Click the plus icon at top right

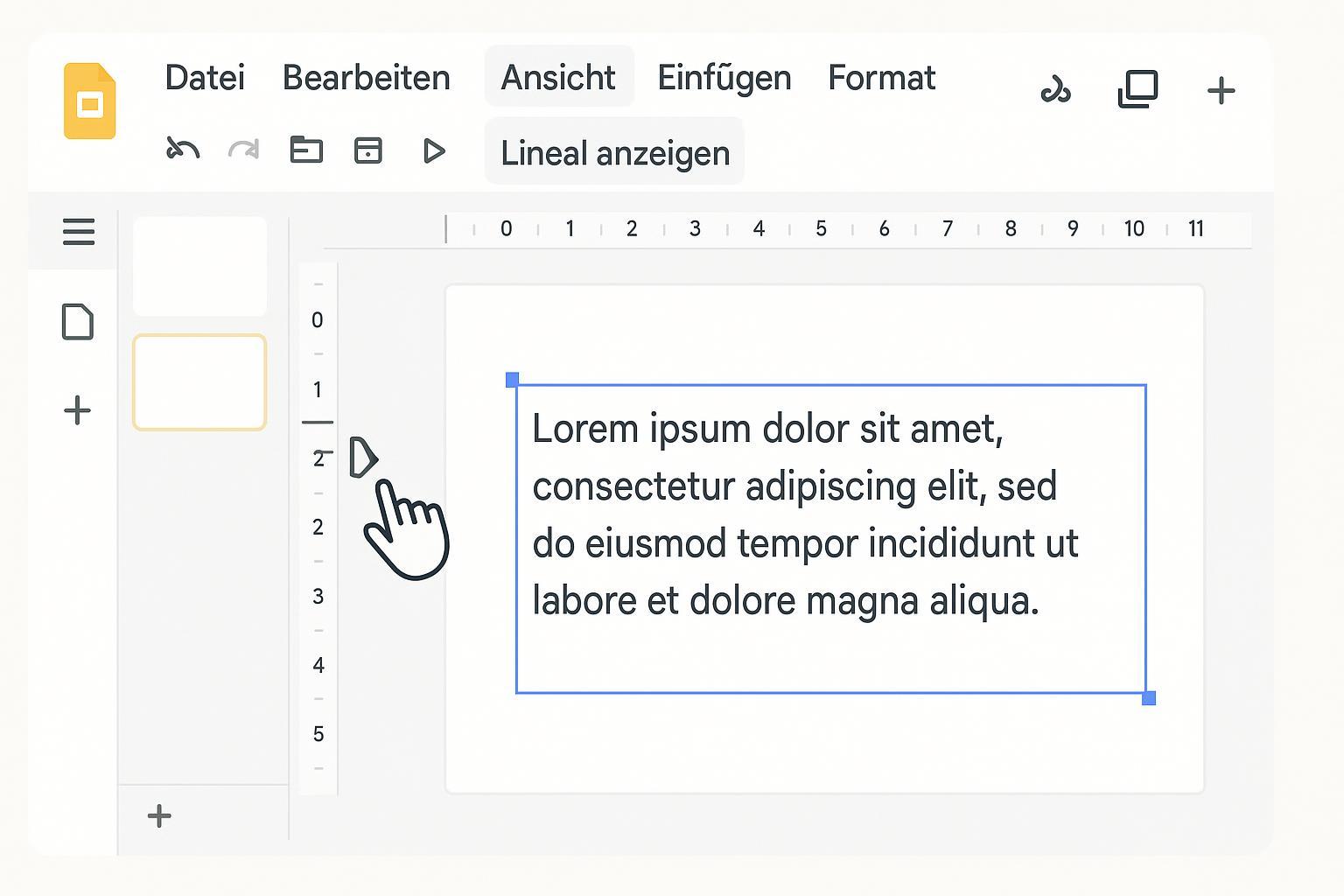tap(1221, 90)
